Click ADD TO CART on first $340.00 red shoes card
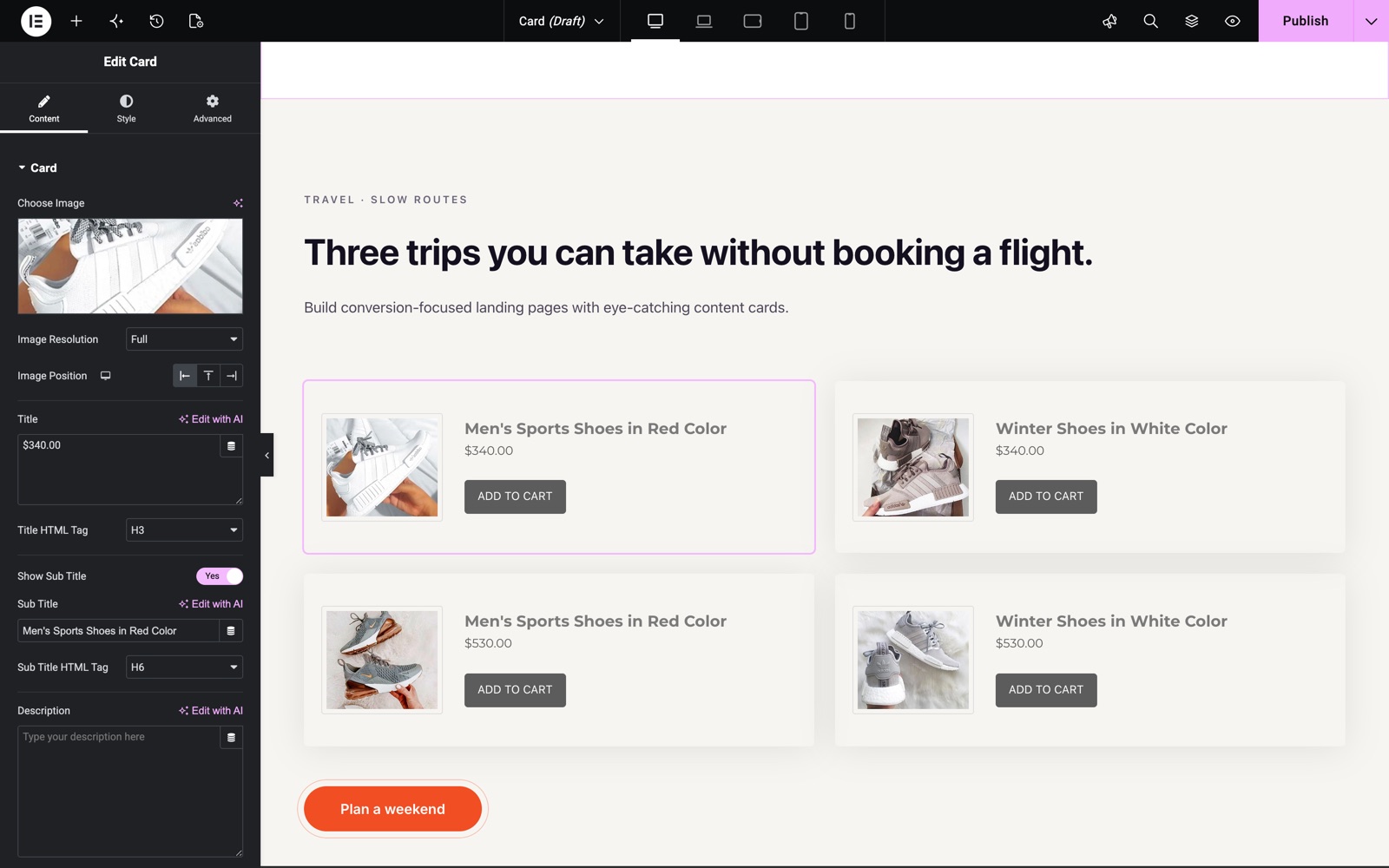Viewport: 1389px width, 868px height. click(515, 496)
